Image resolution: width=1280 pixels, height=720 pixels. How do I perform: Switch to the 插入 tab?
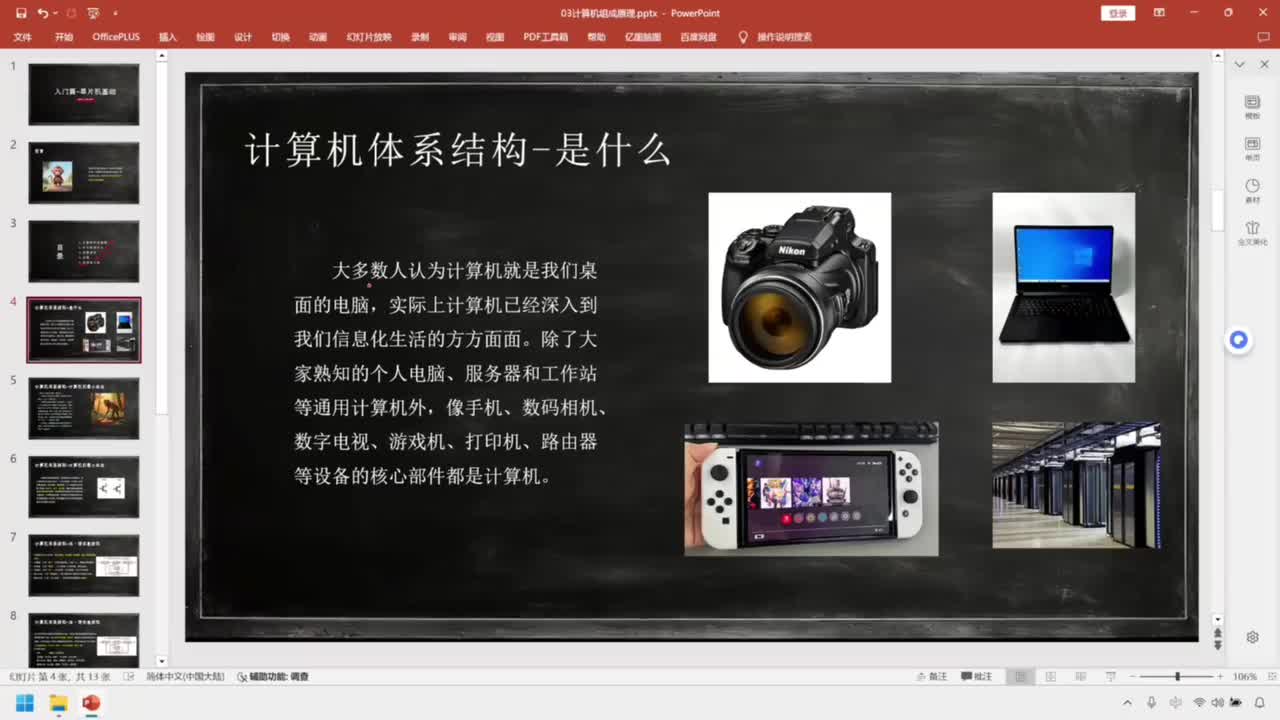pos(168,37)
